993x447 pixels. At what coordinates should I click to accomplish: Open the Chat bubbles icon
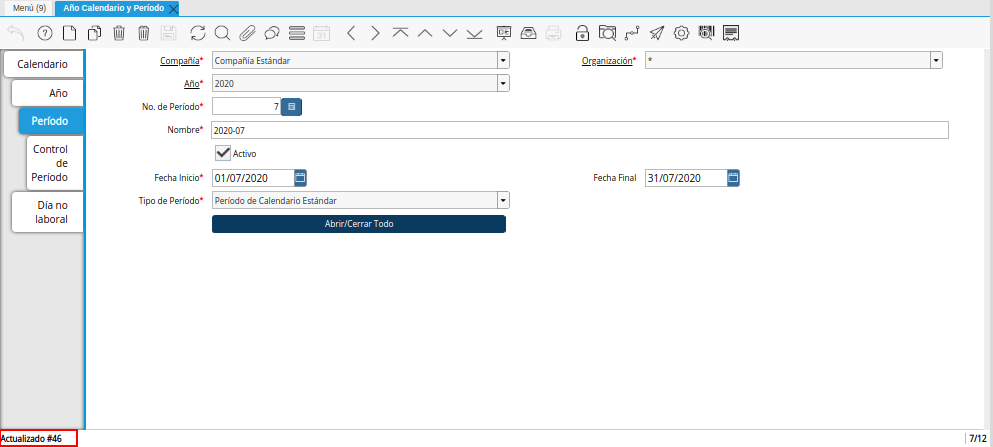pyautogui.click(x=272, y=33)
